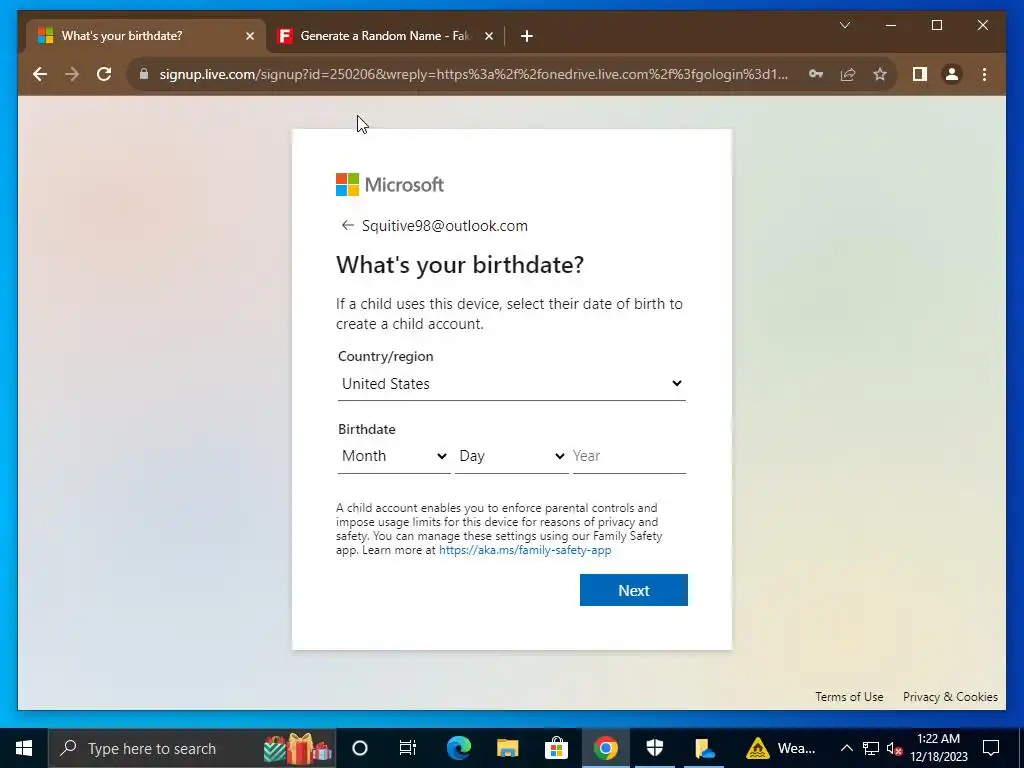1024x768 pixels.
Task: Click the taskbar search box
Action: click(192, 748)
